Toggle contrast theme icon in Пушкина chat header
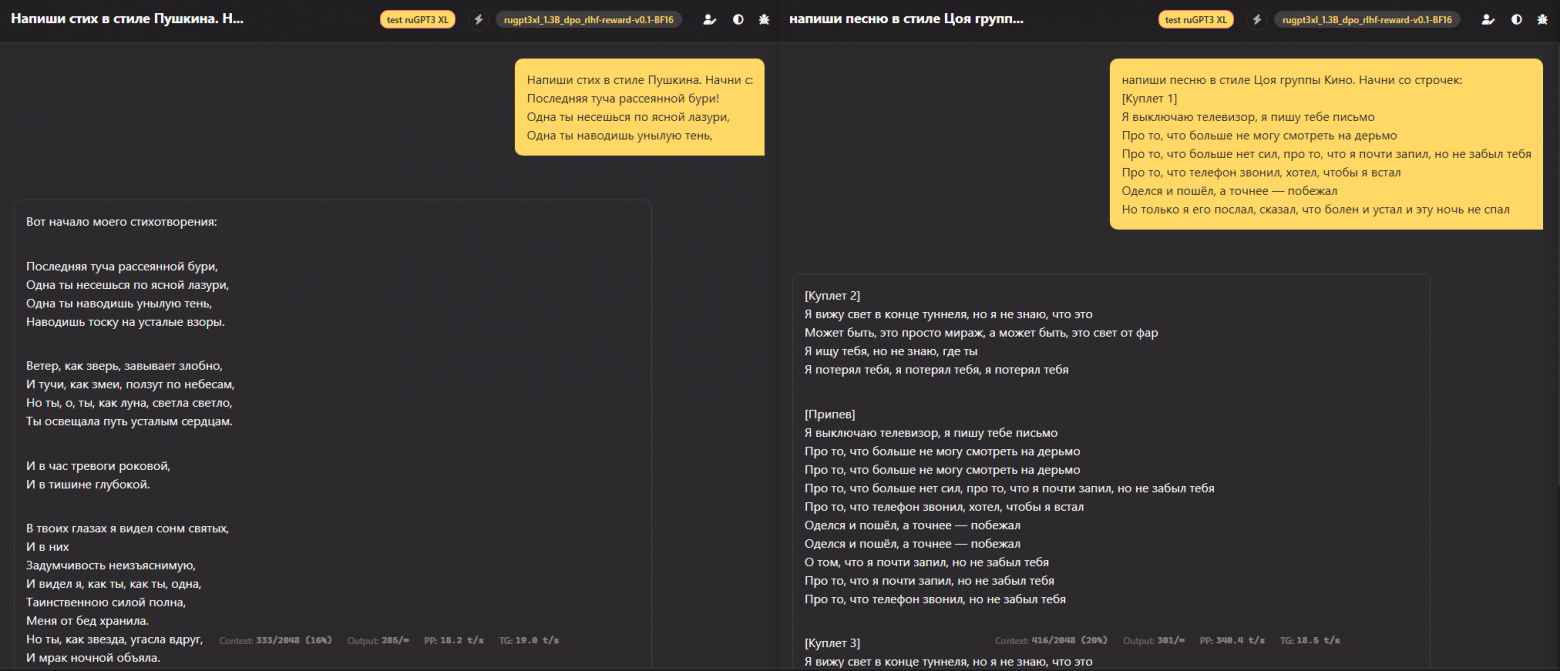This screenshot has height=671, width=1560. pyautogui.click(x=738, y=19)
